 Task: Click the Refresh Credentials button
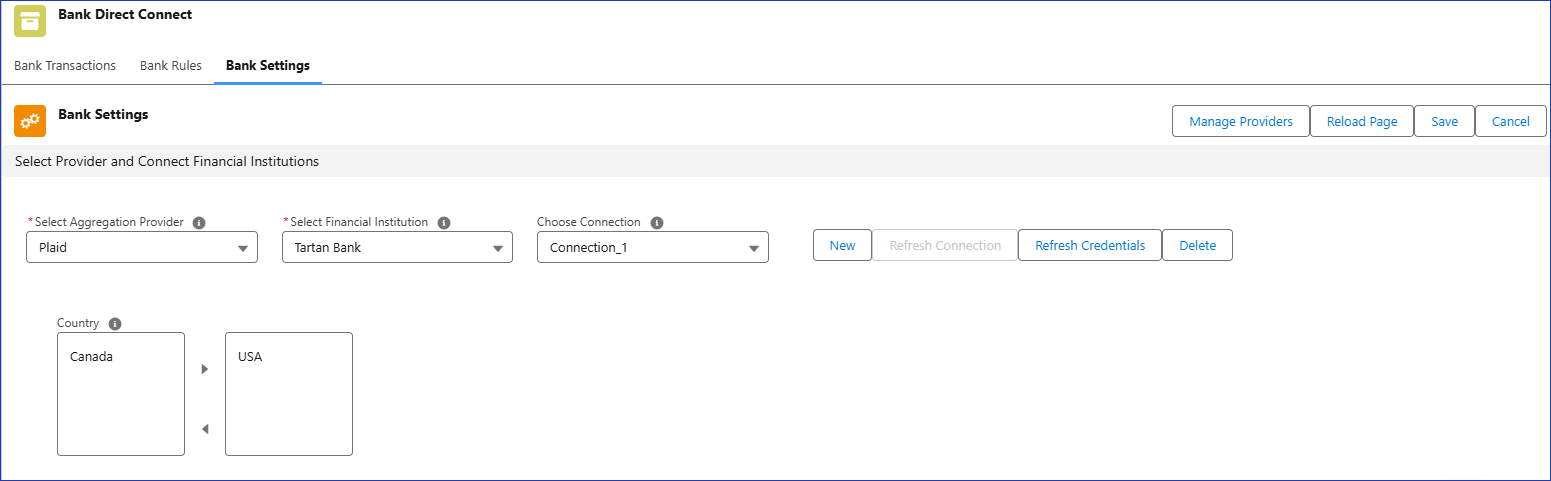1090,245
